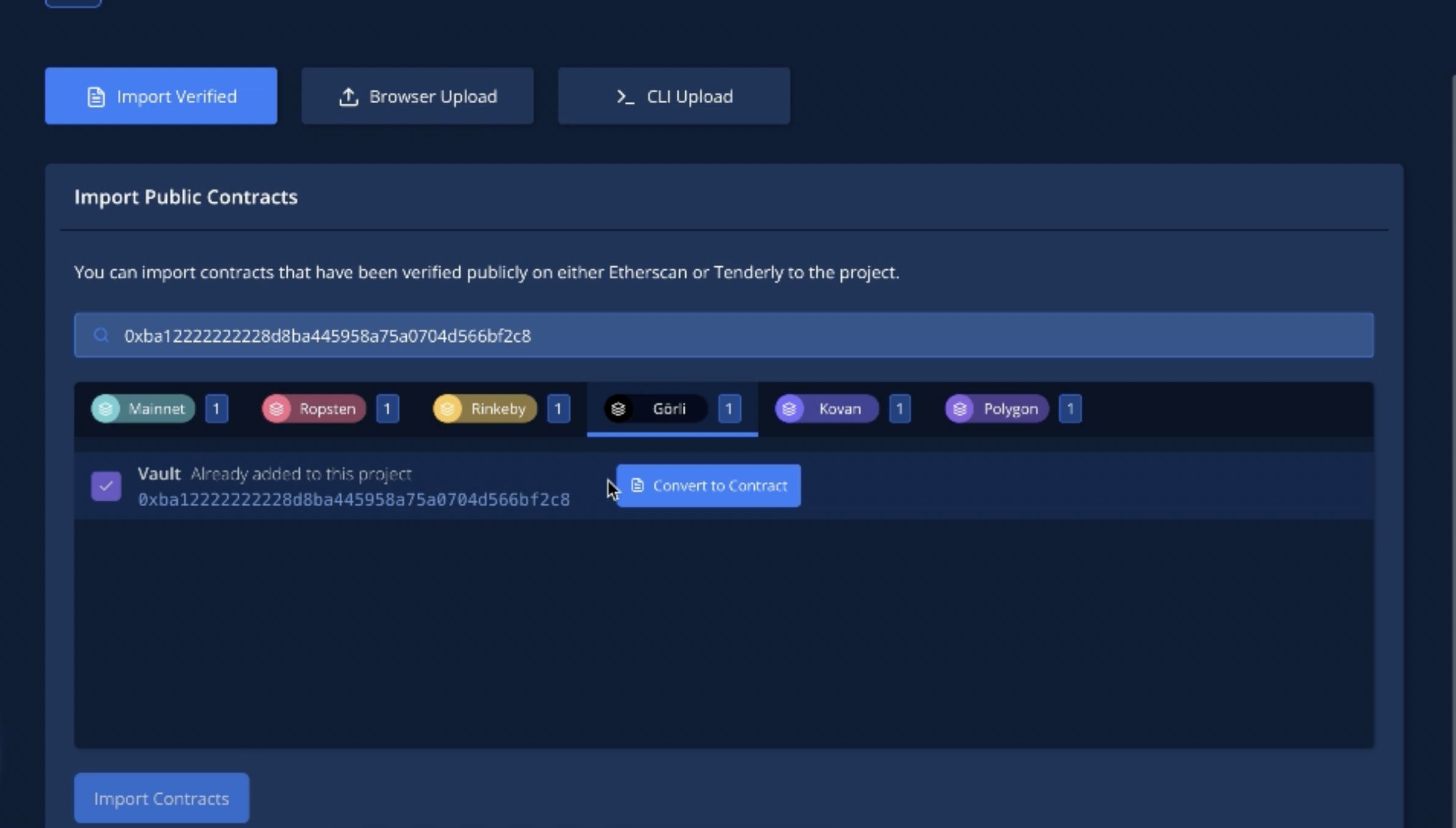Click the Mainnet result count badge
This screenshot has width=1456, height=828.
click(x=216, y=409)
